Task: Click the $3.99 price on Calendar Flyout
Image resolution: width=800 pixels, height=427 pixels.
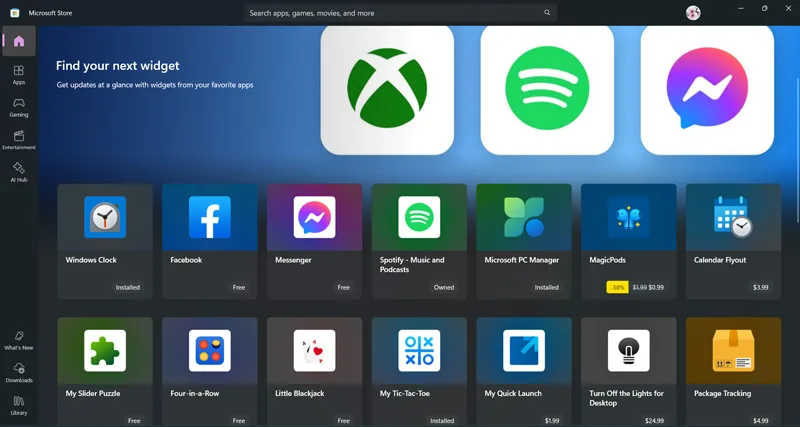Action: pos(760,287)
